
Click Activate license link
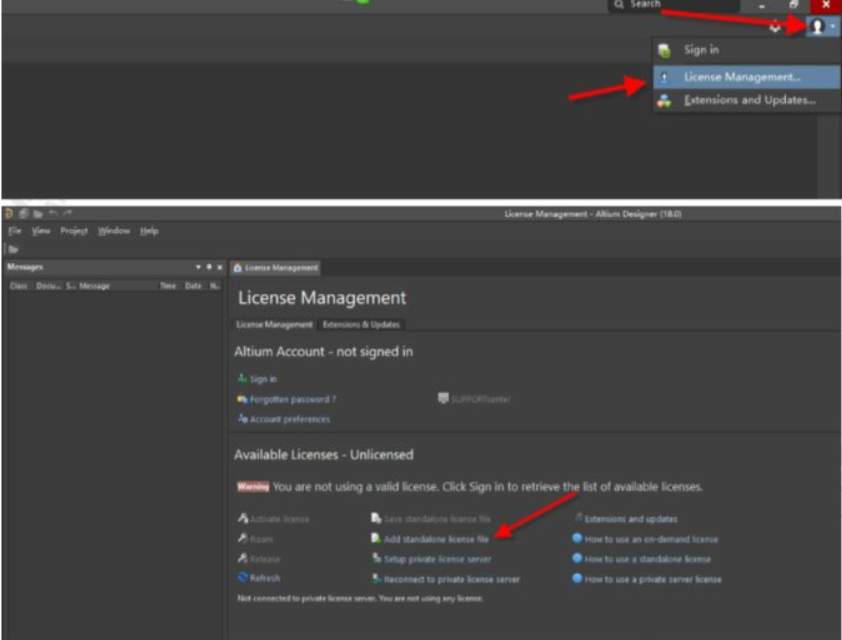coord(279,519)
